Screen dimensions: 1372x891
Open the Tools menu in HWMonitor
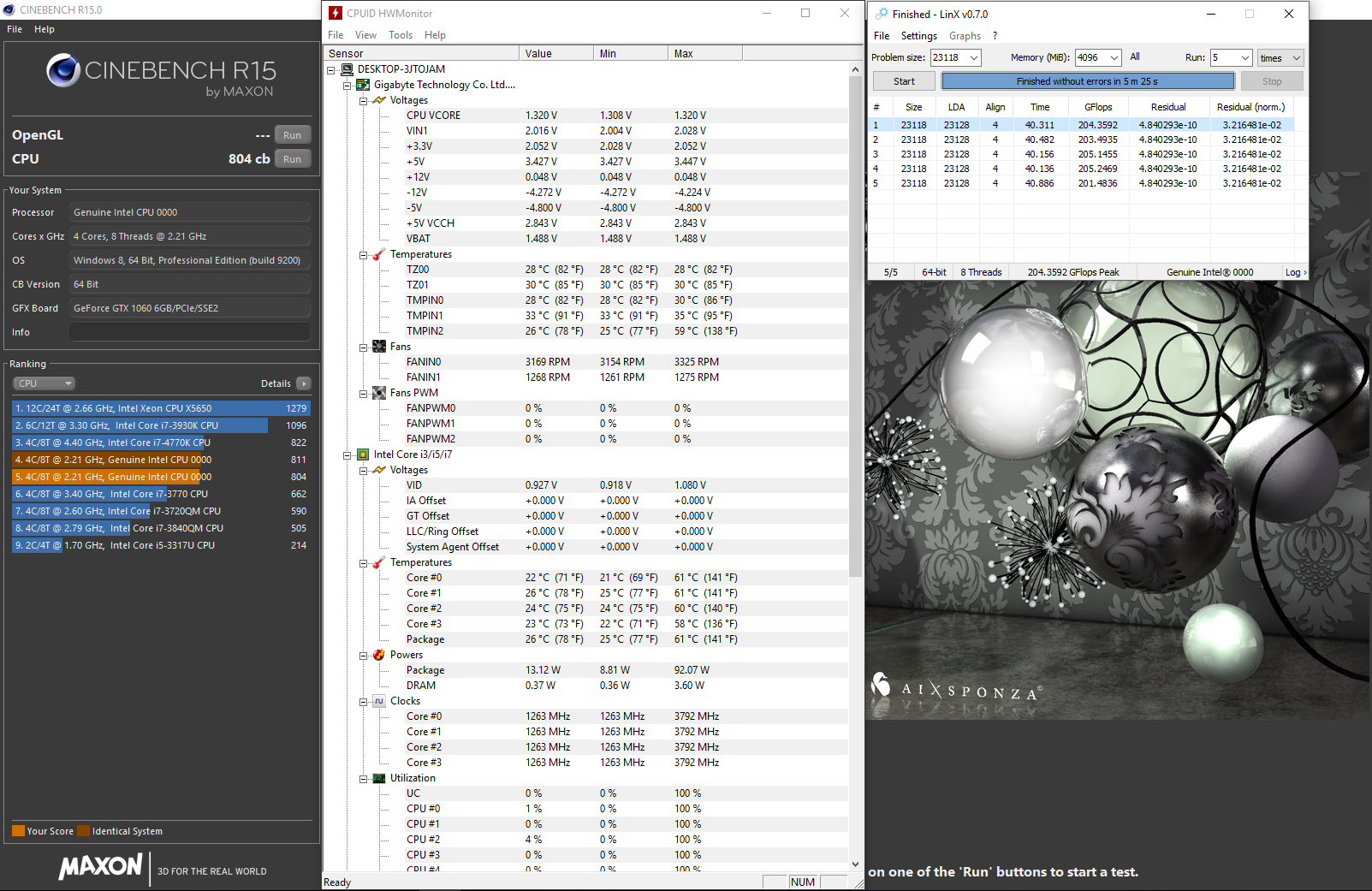tap(400, 35)
